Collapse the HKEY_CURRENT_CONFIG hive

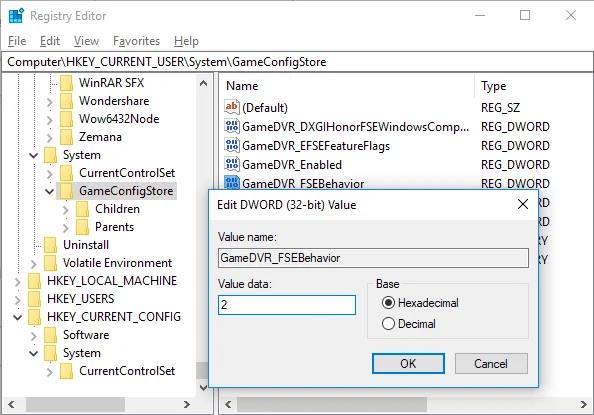[17, 317]
